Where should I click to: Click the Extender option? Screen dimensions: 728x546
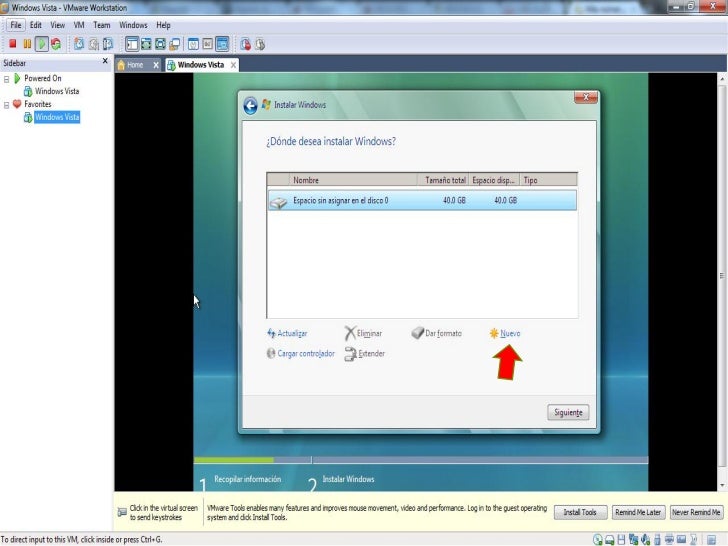click(x=364, y=354)
